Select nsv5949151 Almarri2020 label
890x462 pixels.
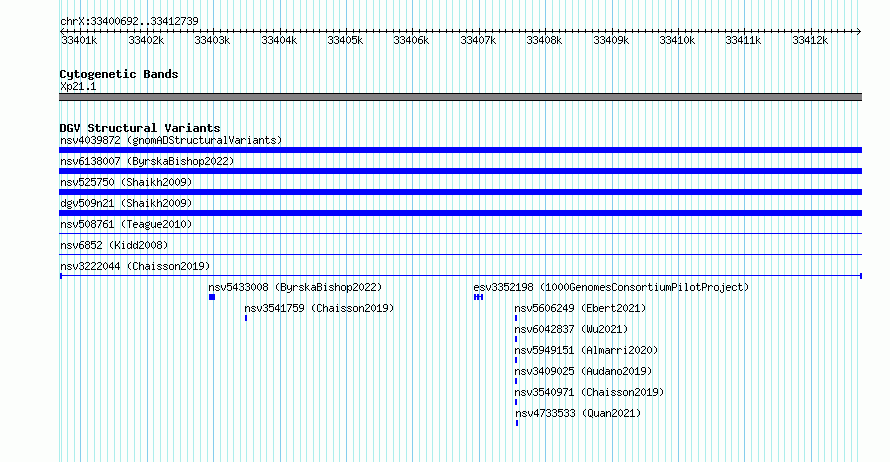point(586,350)
